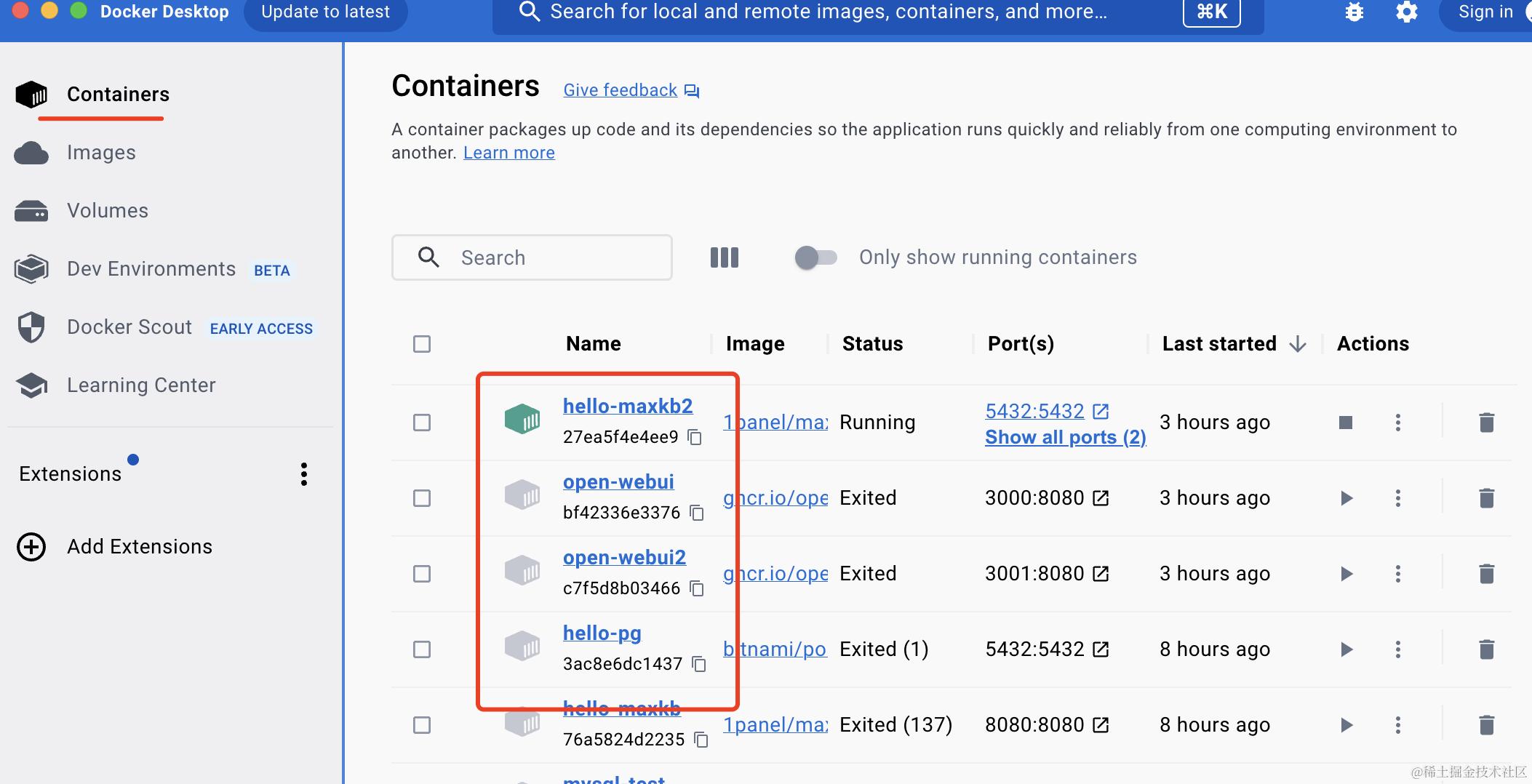The width and height of the screenshot is (1532, 784).
Task: Copy container ID 27ea5f4e4ee9
Action: [x=695, y=437]
